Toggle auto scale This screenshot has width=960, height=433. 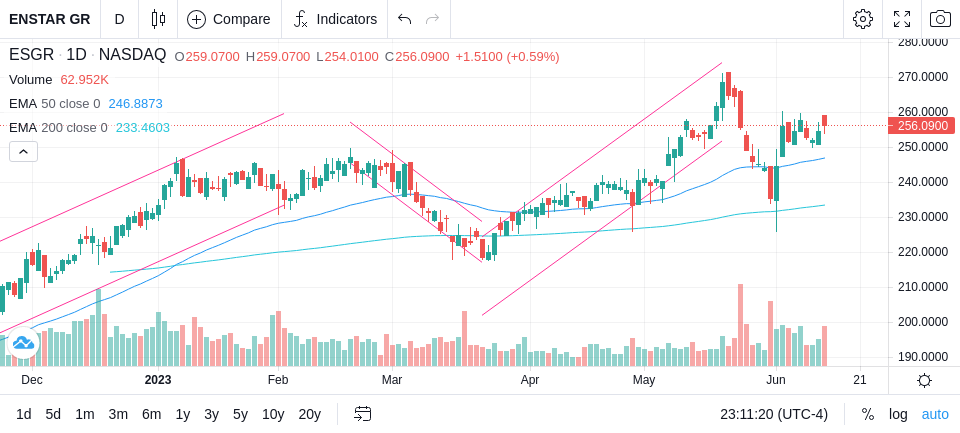pos(935,415)
